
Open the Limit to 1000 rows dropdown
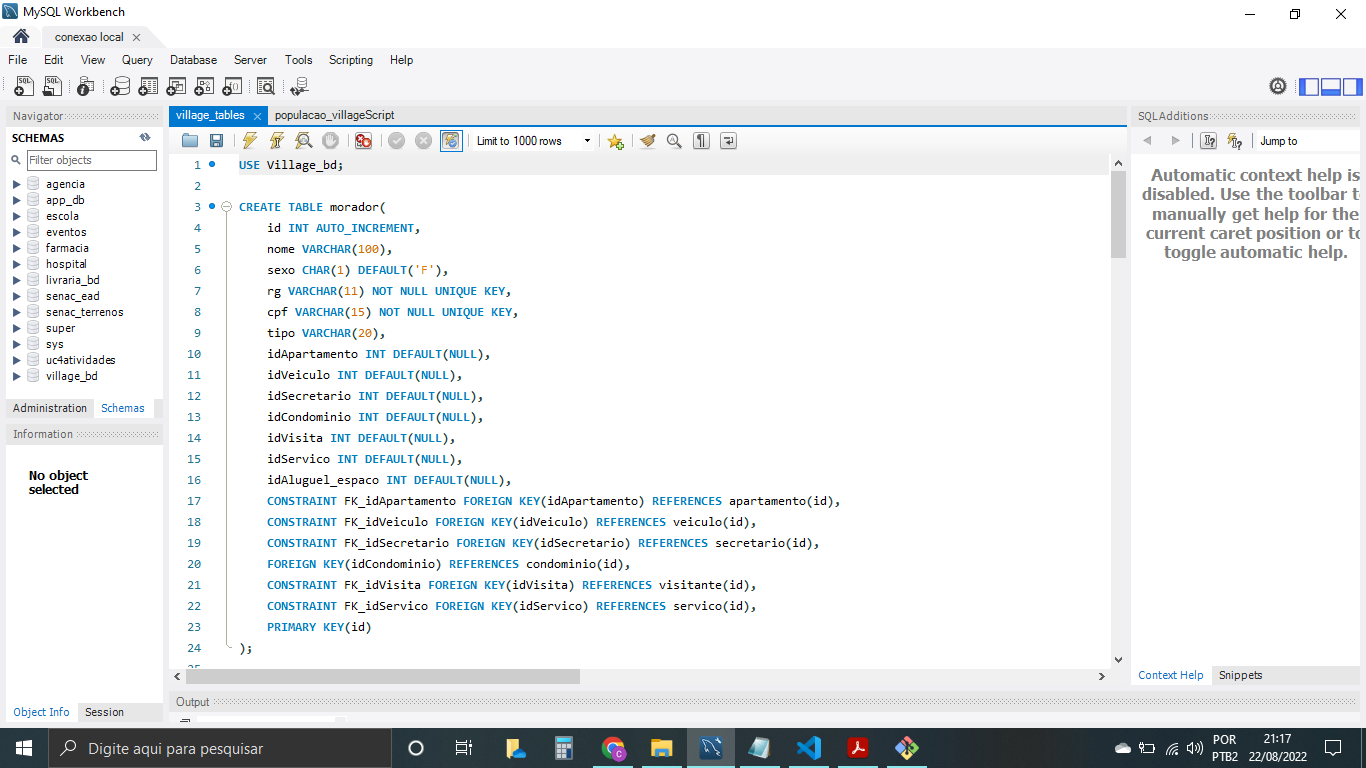[x=588, y=140]
